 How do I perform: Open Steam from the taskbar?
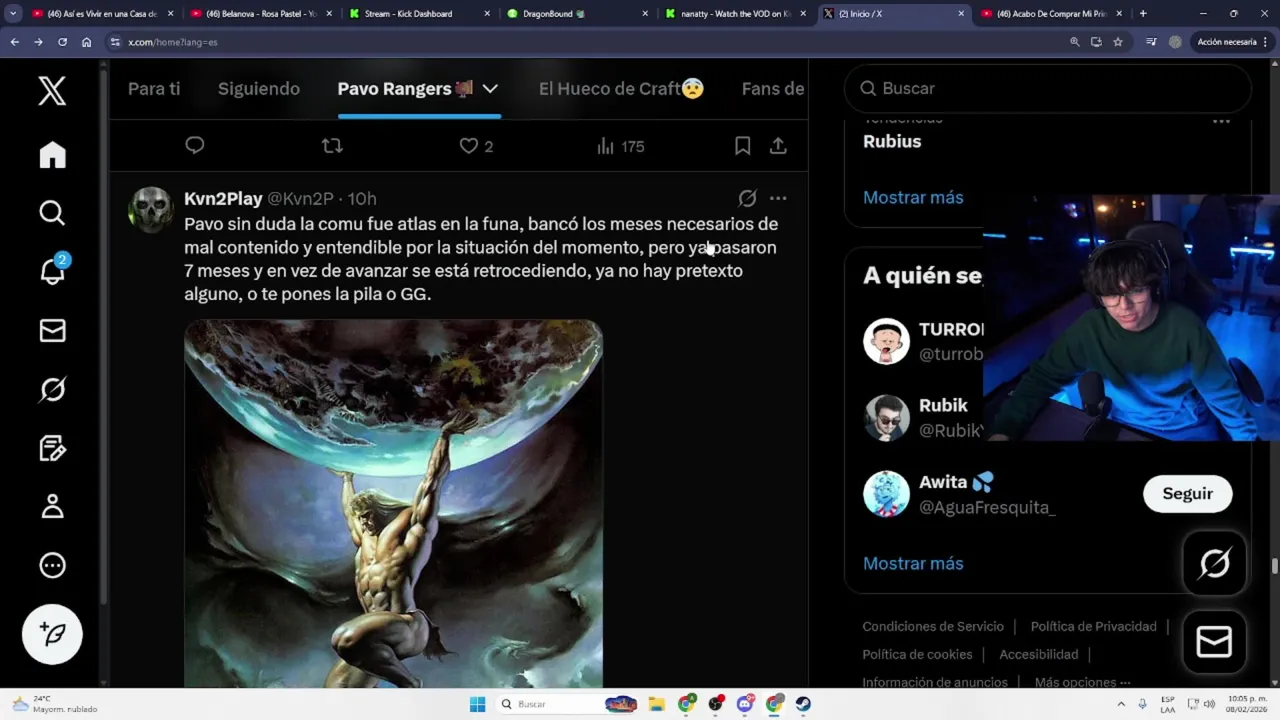click(x=803, y=704)
